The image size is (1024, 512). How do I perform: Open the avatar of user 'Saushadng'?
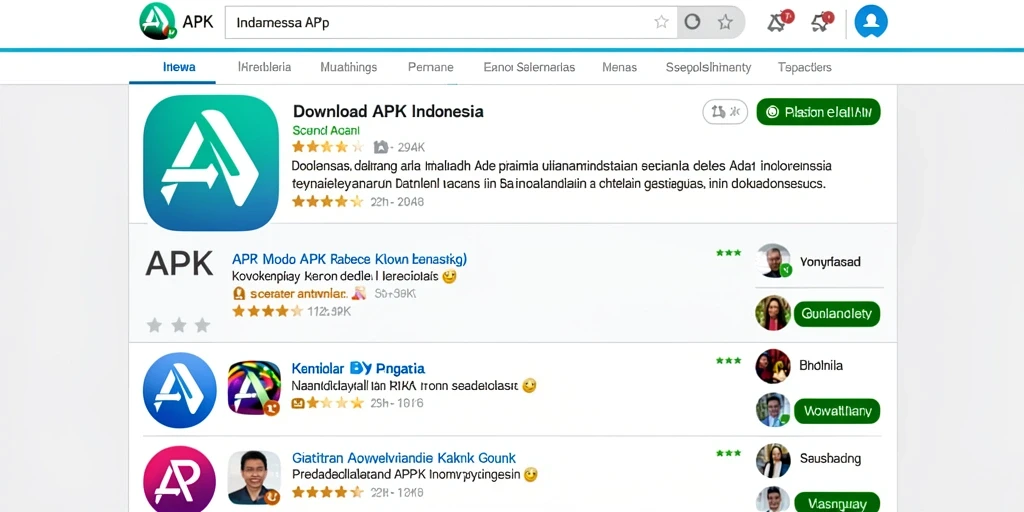(x=773, y=460)
